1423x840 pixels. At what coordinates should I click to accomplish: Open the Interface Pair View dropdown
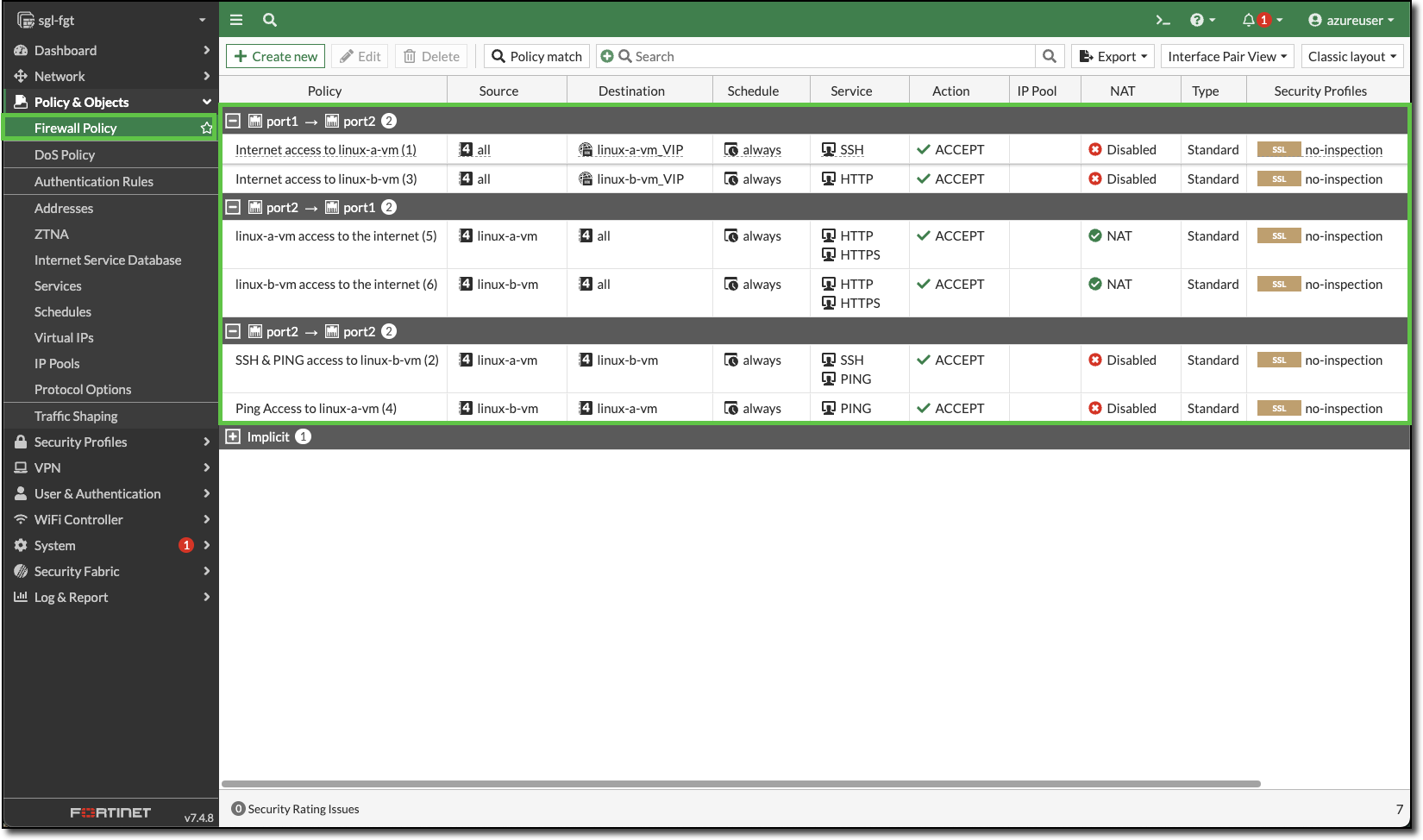point(1226,55)
